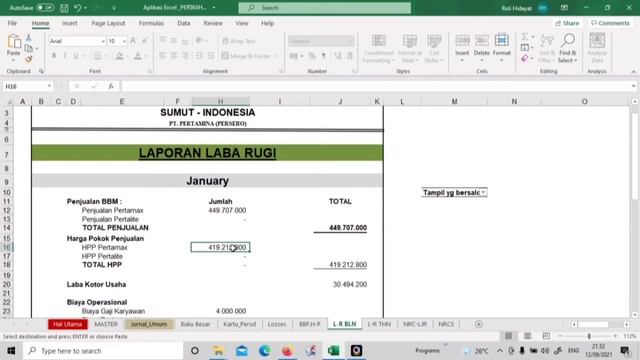
Task: Open the Merge & Center dropdown arrow
Action: coord(277,56)
